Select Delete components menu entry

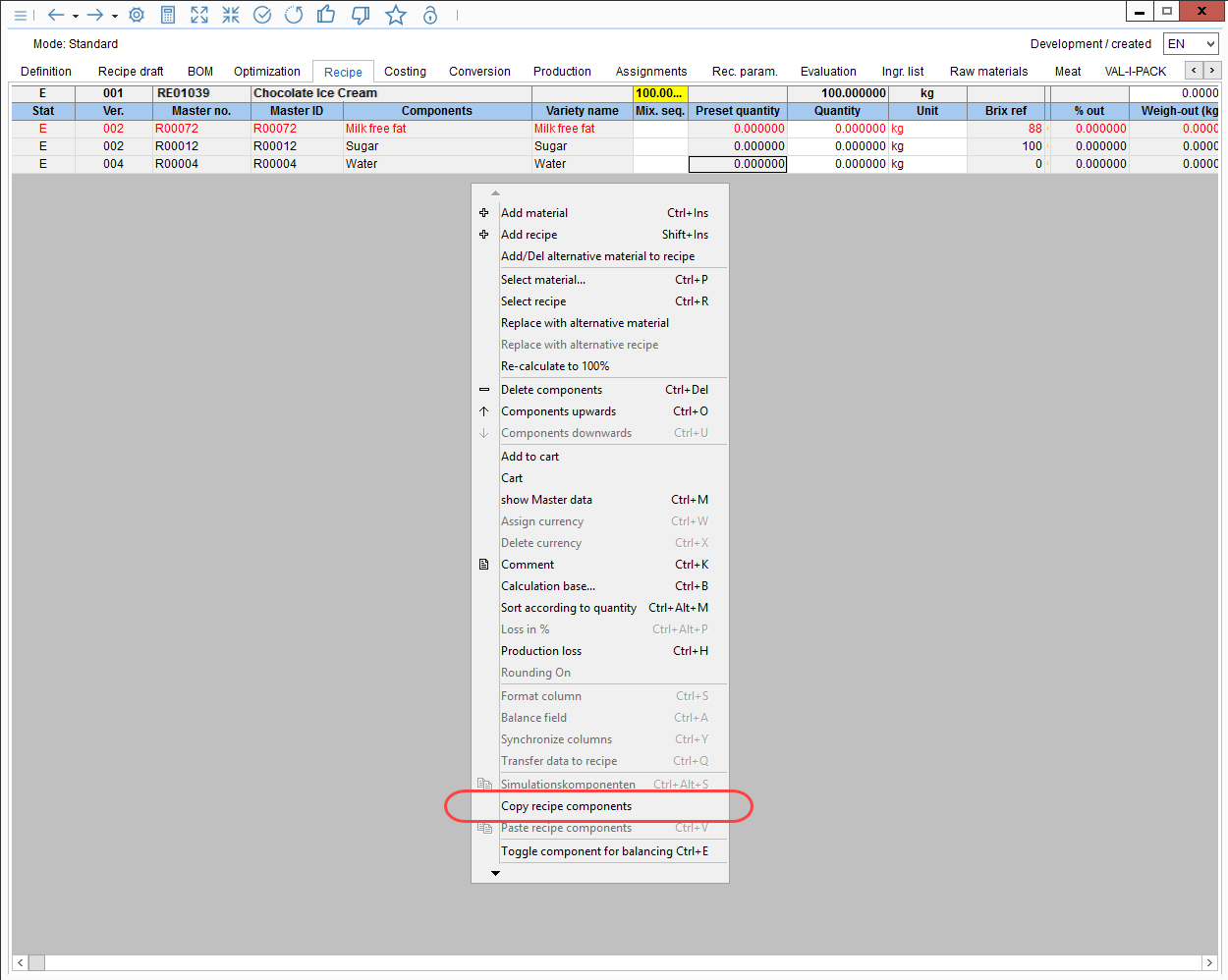point(600,390)
